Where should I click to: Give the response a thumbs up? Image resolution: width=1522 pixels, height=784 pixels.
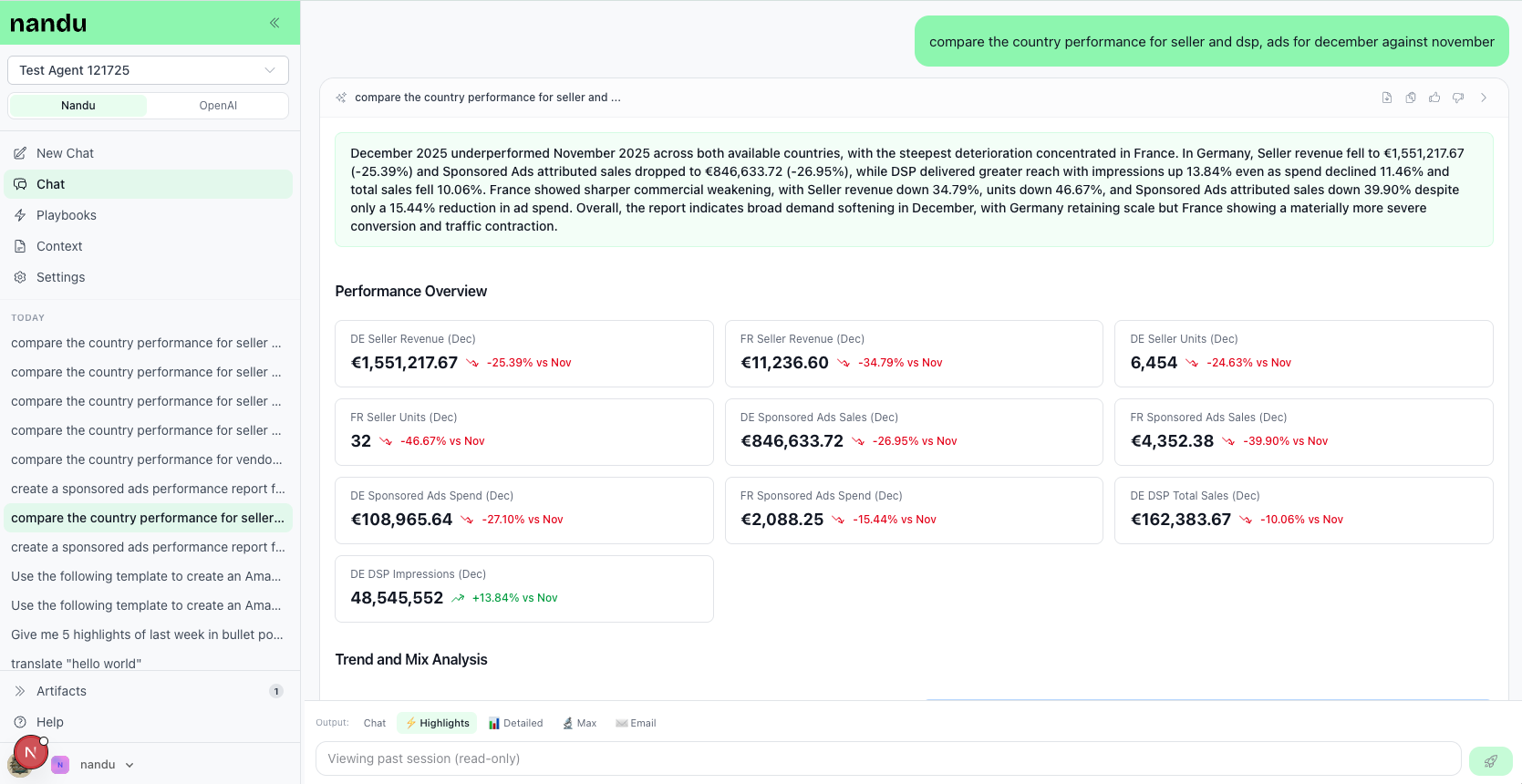click(x=1434, y=98)
